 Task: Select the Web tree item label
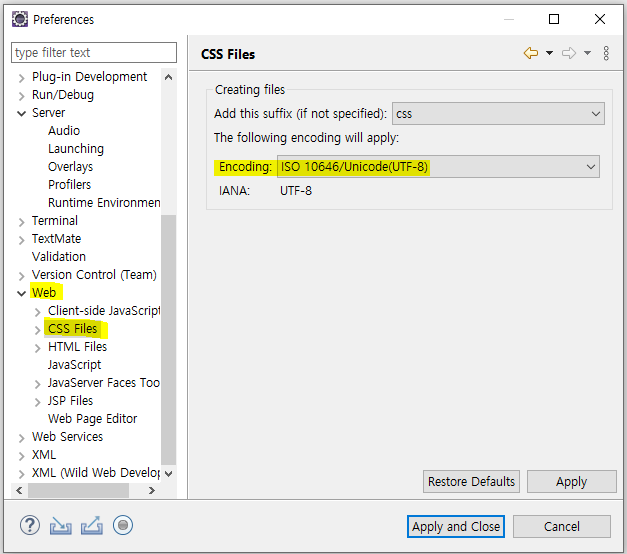44,293
